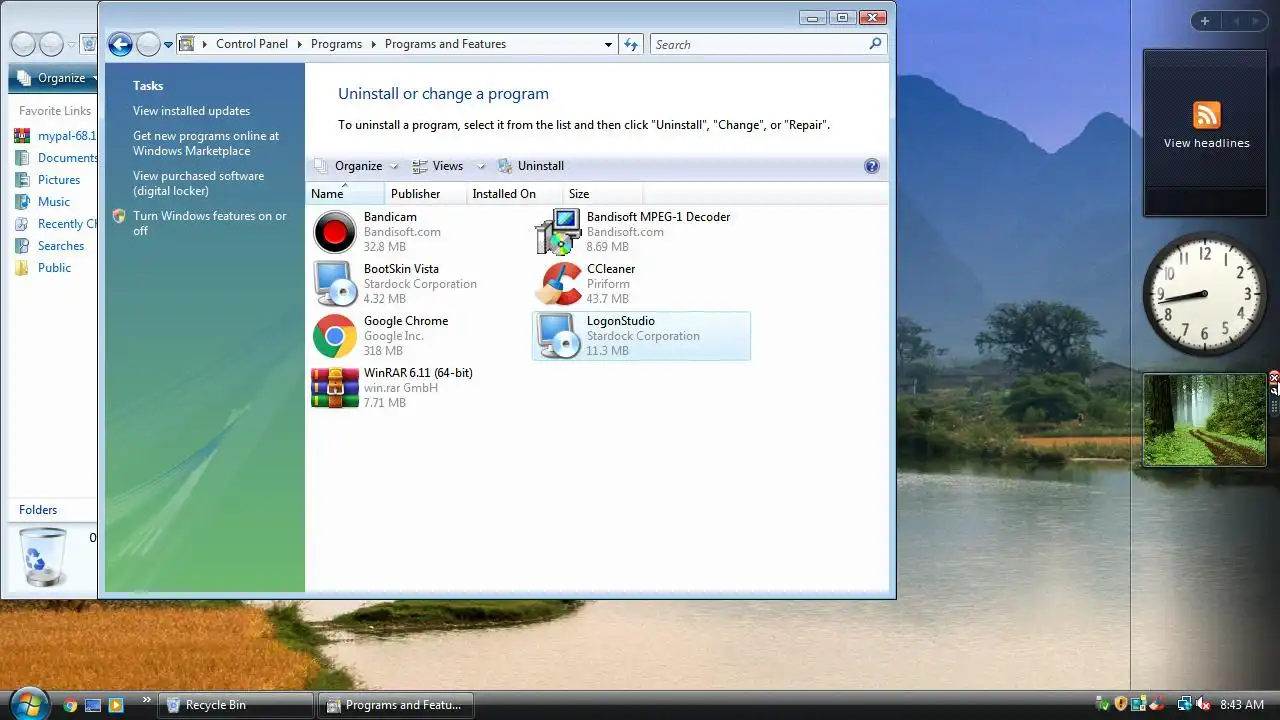The image size is (1280, 720).
Task: Open Get new programs online link
Action: [x=206, y=143]
